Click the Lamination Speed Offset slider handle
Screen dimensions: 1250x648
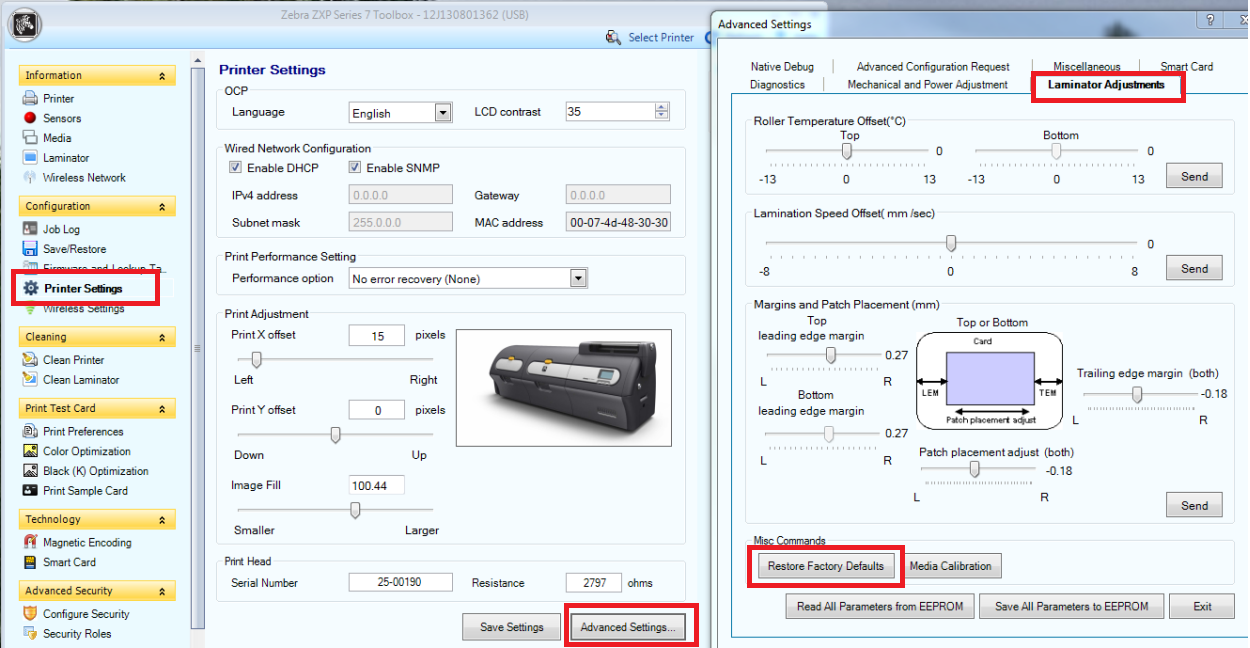point(951,243)
